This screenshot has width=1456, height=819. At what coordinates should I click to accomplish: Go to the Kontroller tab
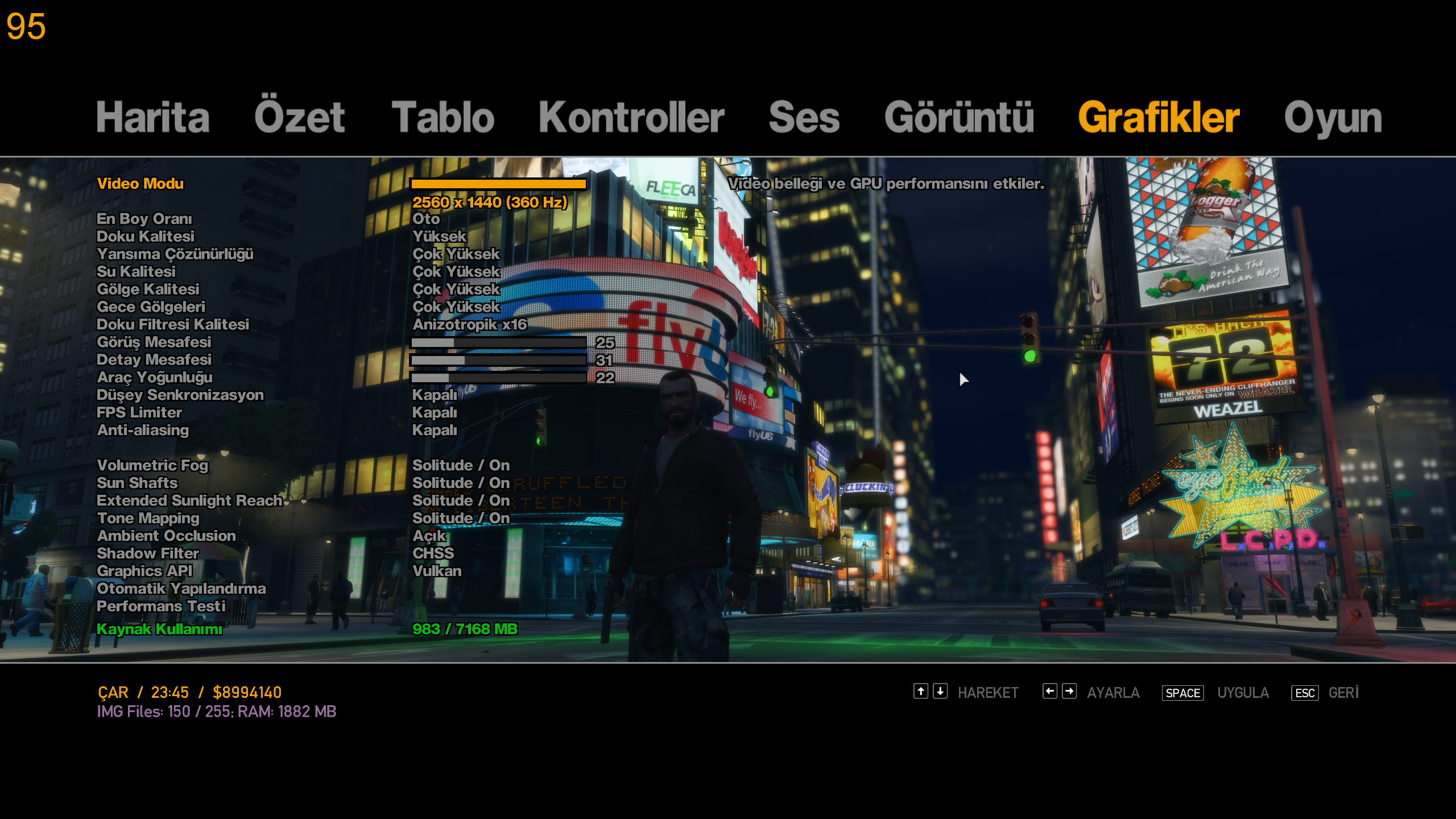click(631, 117)
